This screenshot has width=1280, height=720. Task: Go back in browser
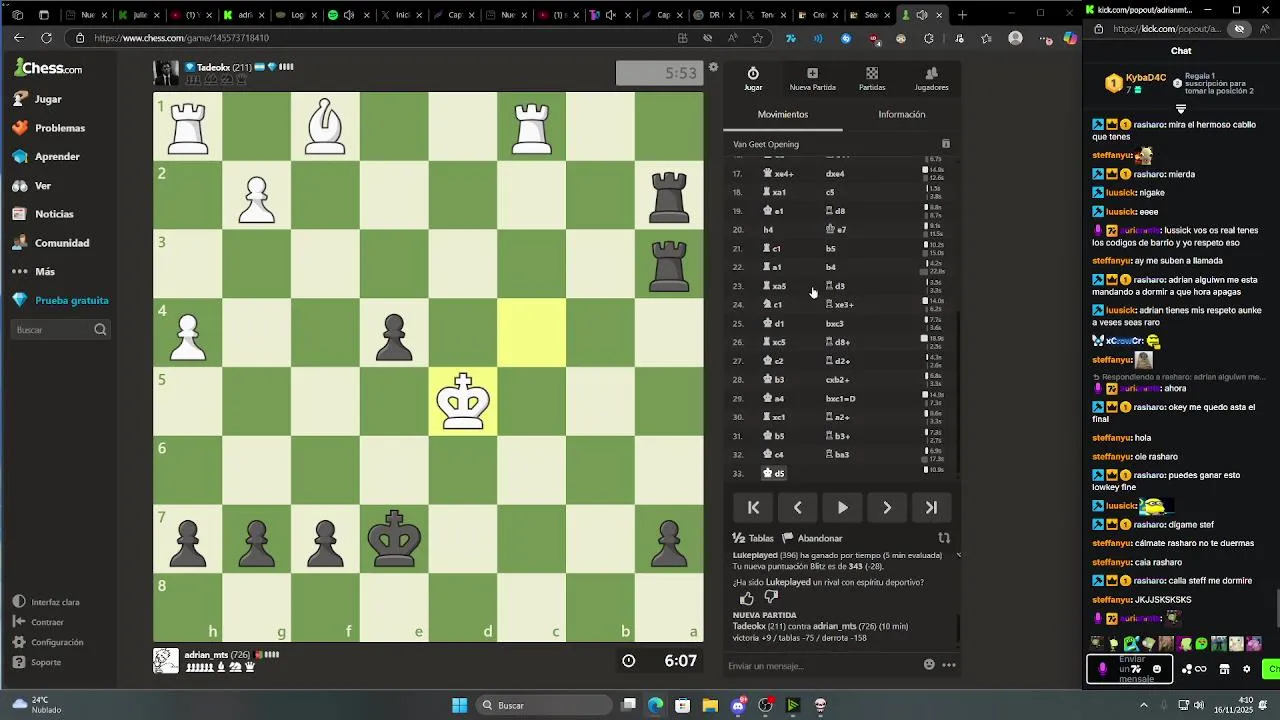point(18,38)
